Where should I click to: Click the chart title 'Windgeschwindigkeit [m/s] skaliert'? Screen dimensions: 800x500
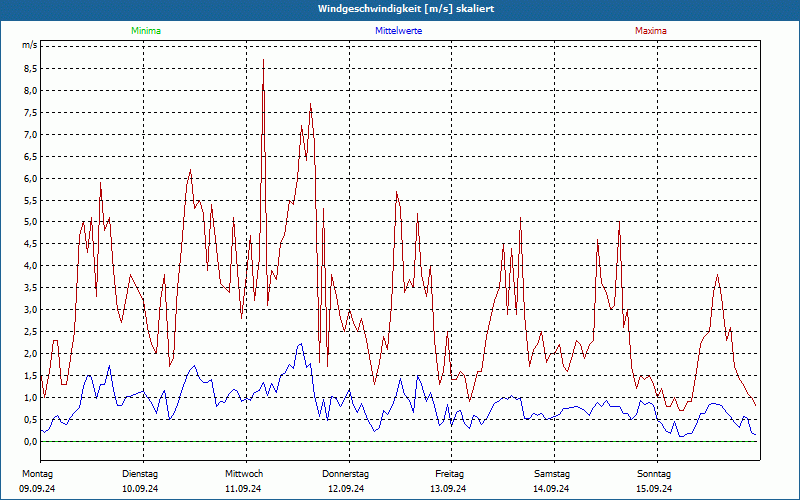[x=406, y=9]
